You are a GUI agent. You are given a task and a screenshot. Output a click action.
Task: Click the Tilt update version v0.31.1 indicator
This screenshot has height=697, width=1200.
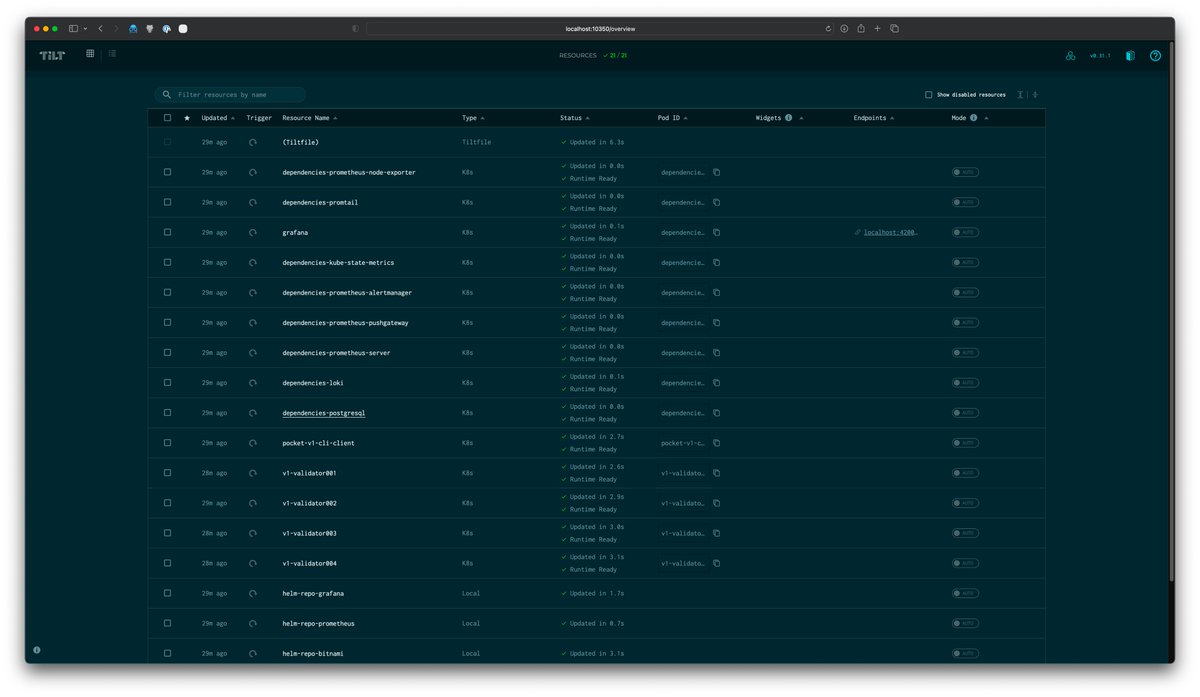(x=1100, y=56)
